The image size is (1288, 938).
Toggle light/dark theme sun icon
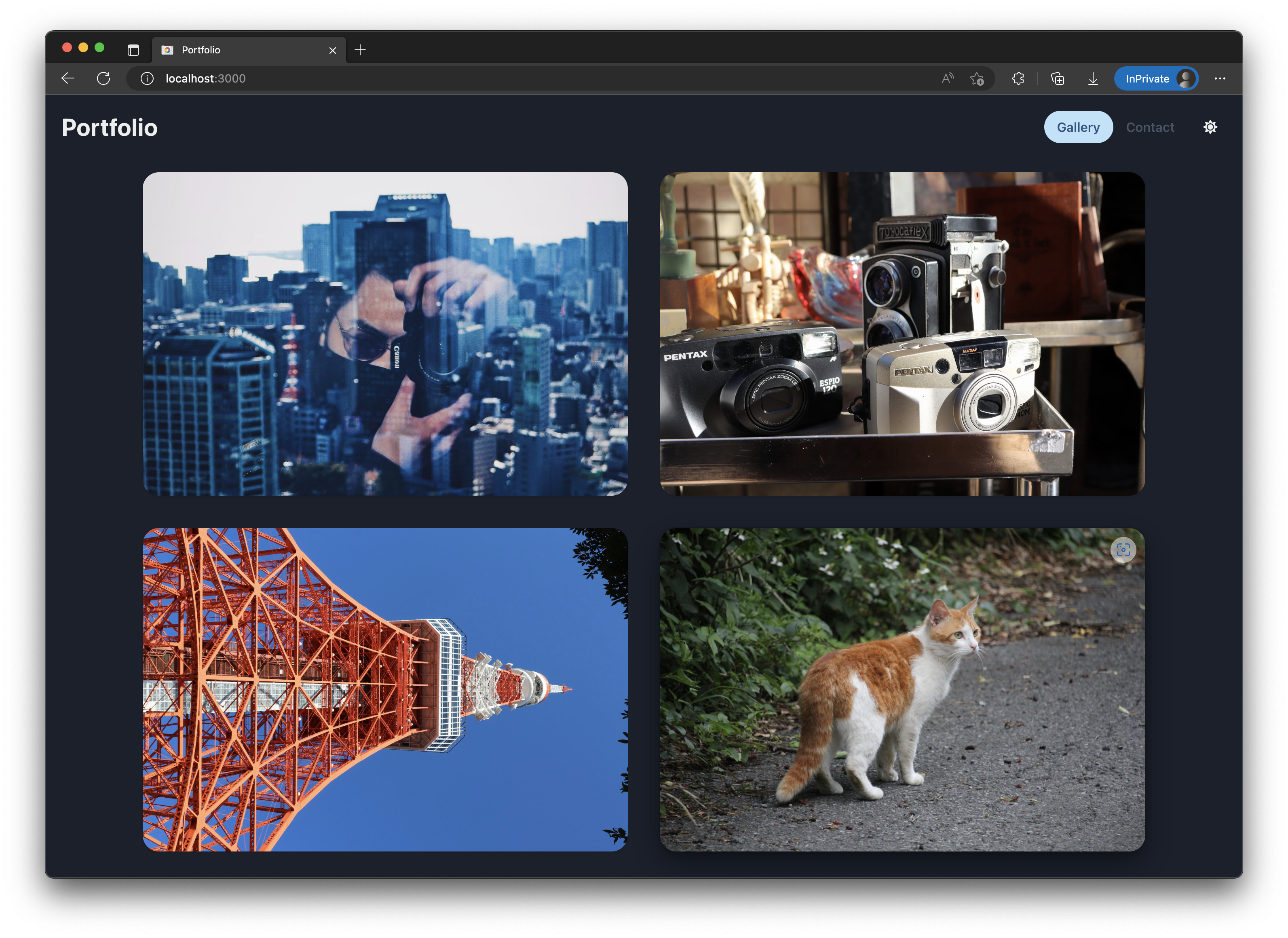click(x=1210, y=127)
